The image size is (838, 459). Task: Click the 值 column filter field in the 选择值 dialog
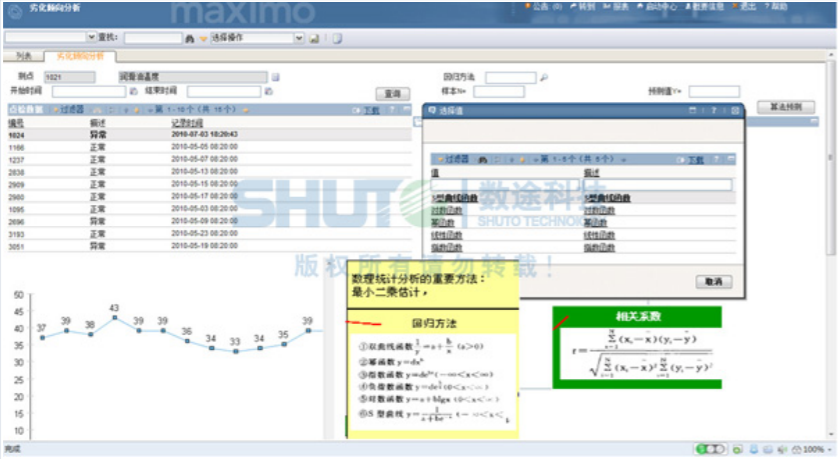(x=506, y=185)
